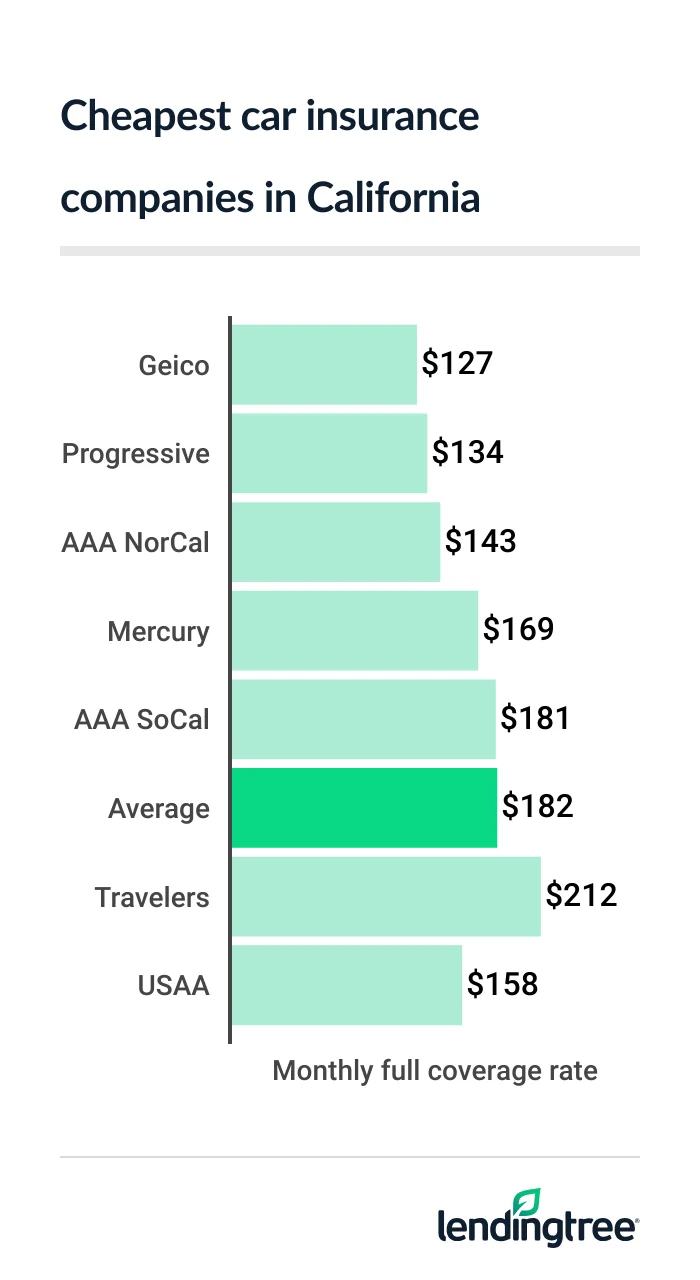Select the AAA SoCal bar
This screenshot has width=700, height=1280.
(364, 719)
